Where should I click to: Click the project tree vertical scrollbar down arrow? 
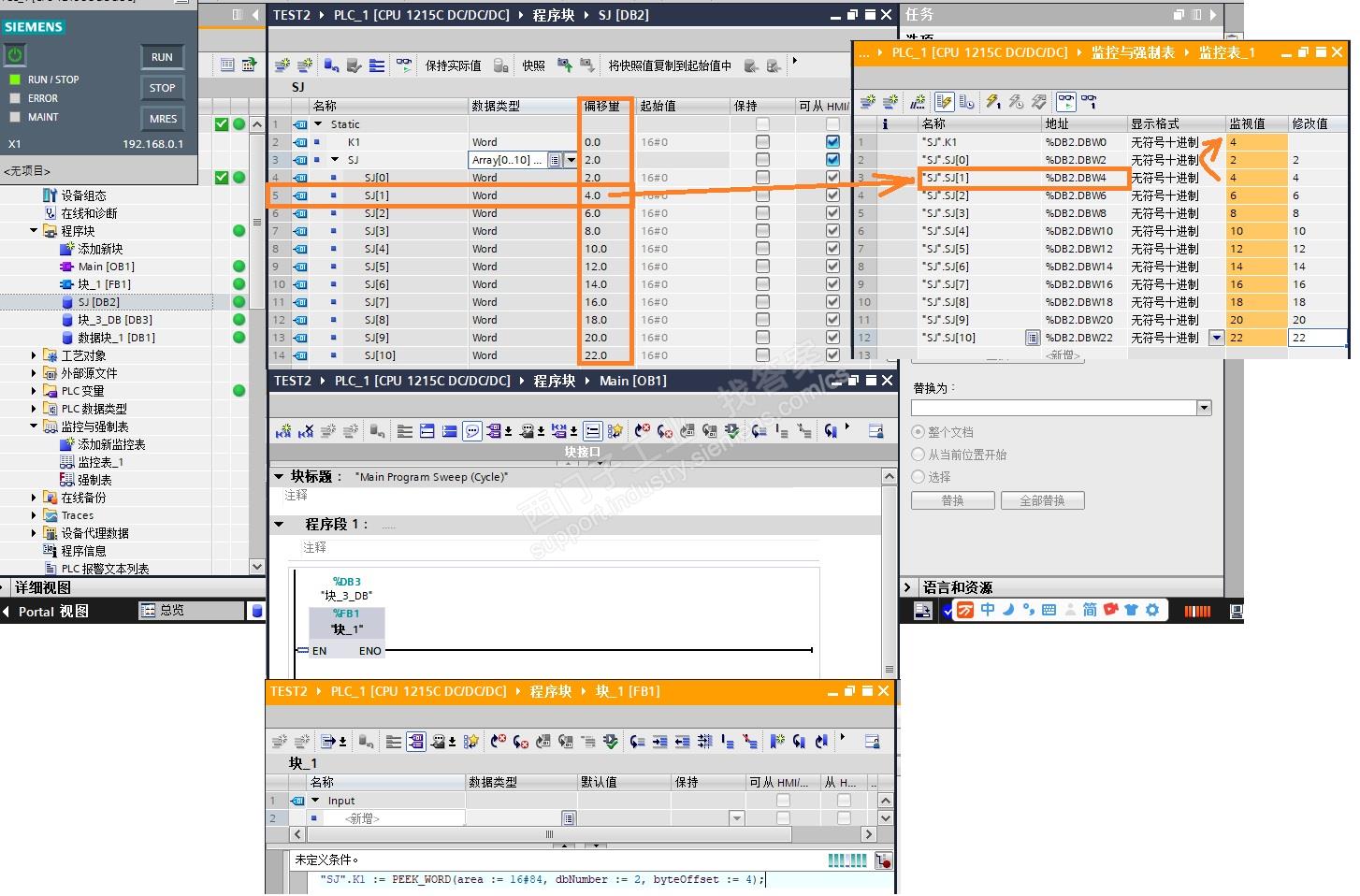point(257,567)
